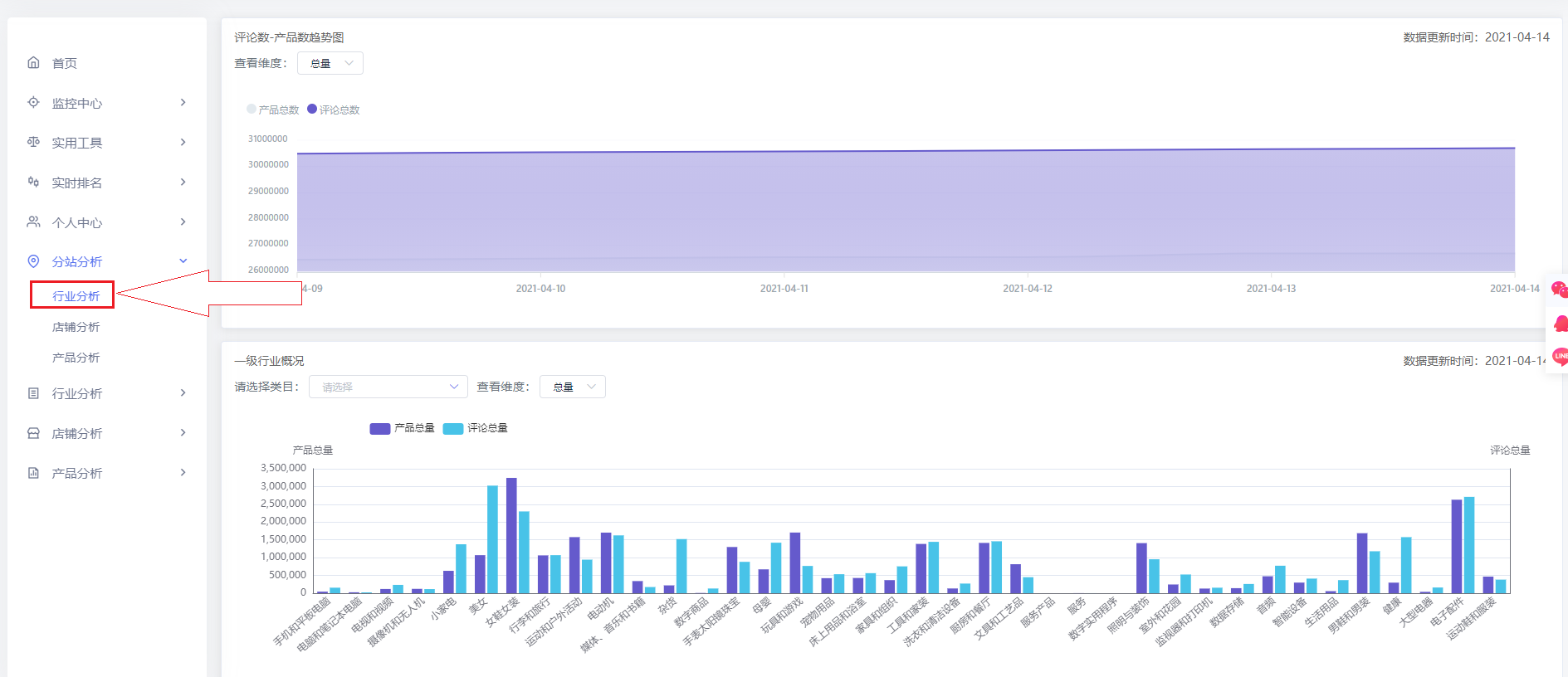Viewport: 1568px width, 677px height.
Task: Toggle 产品总数 legend series in trend chart
Action: 273,110
